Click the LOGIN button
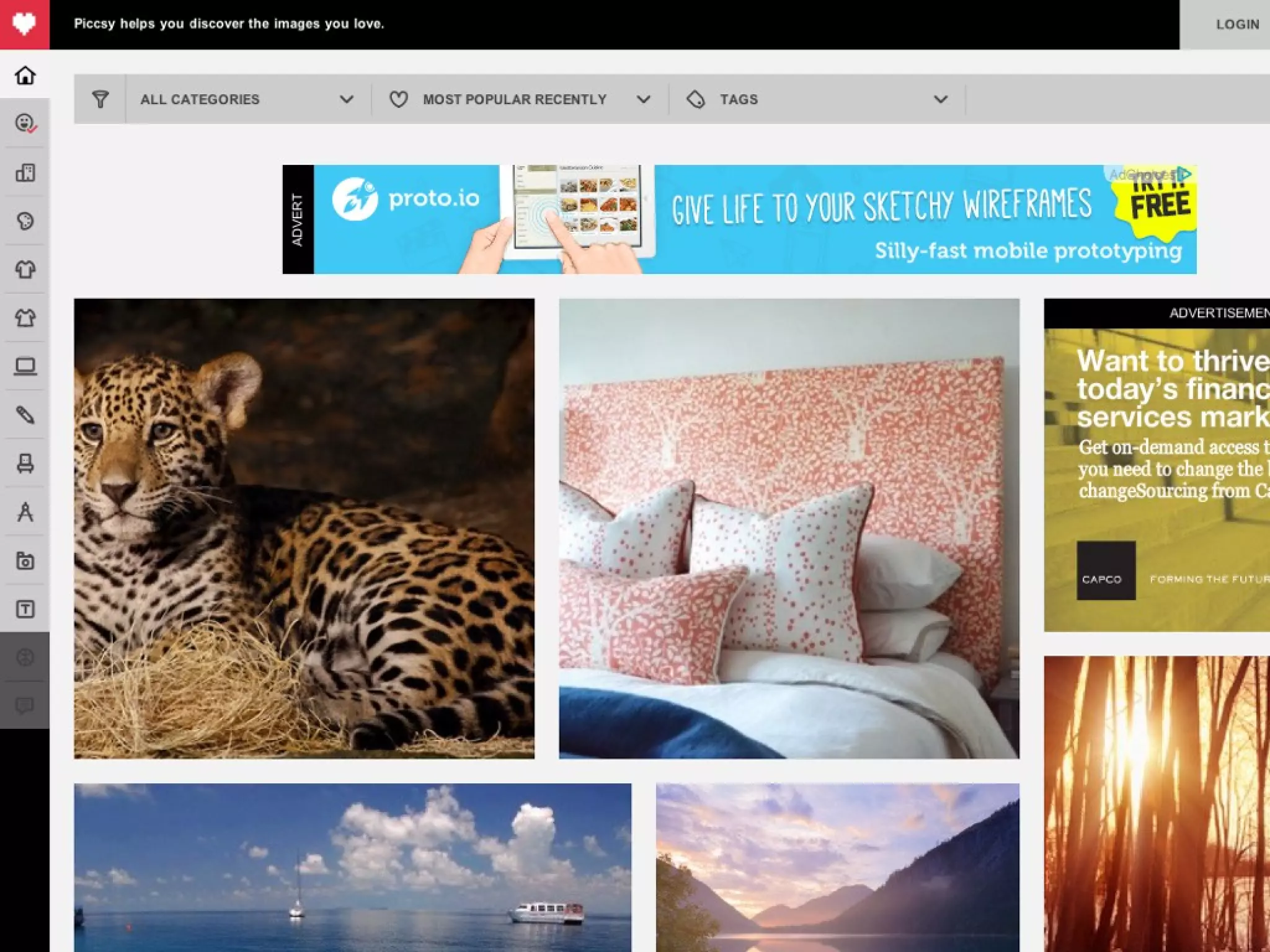1270x952 pixels. (1237, 25)
